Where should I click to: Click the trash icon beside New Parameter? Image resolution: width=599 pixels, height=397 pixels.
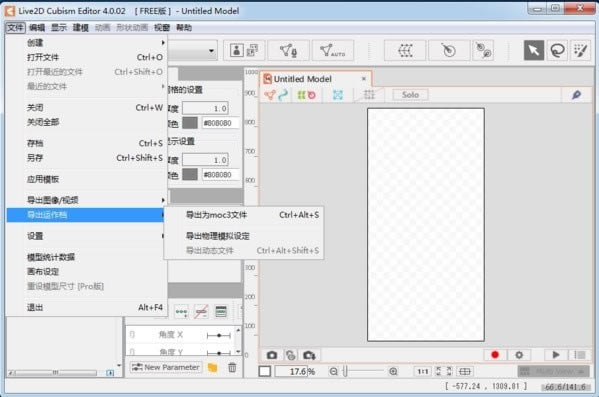pos(232,367)
